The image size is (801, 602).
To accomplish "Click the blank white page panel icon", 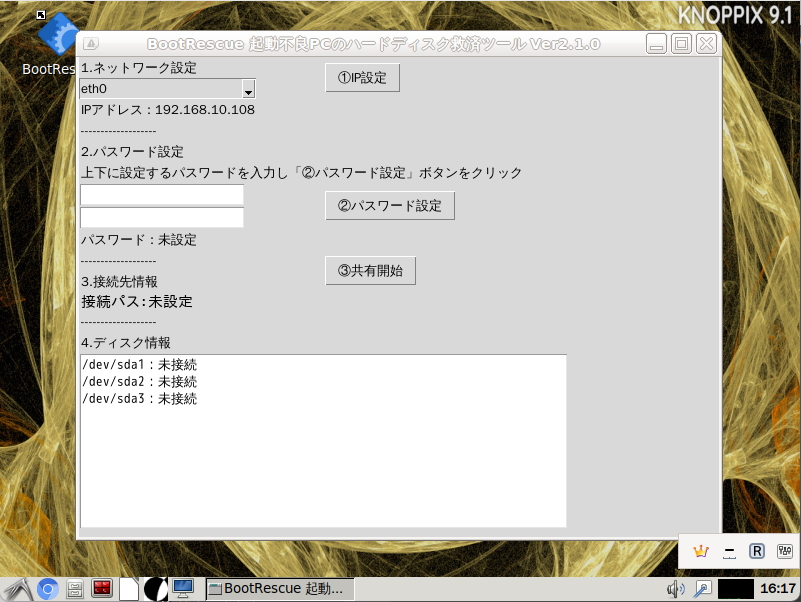I will tap(129, 589).
